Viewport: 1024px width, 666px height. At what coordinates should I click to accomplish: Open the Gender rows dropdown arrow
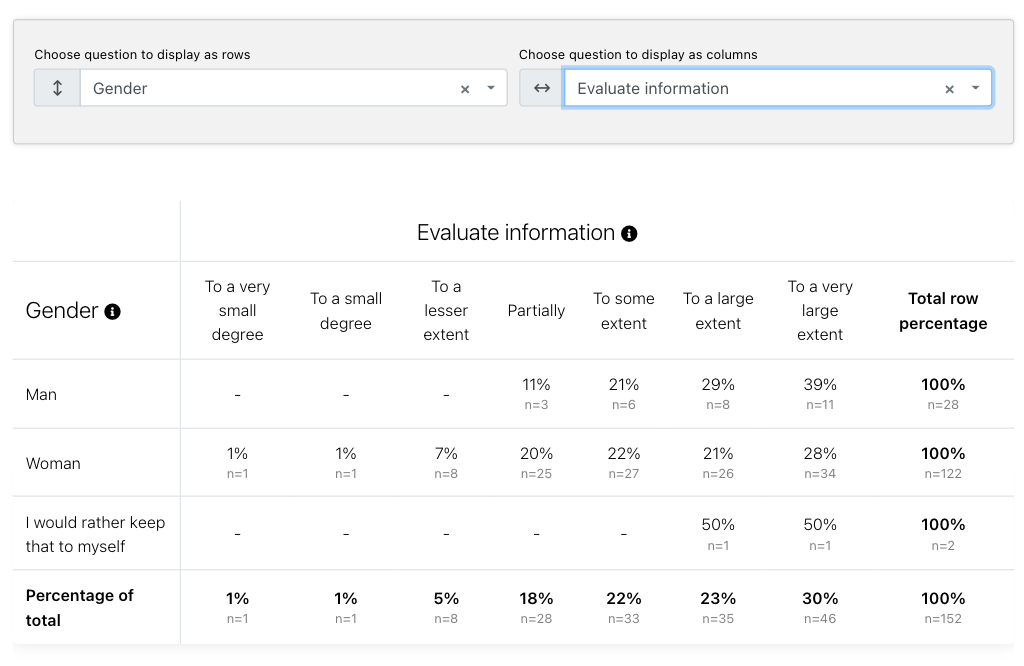point(491,88)
